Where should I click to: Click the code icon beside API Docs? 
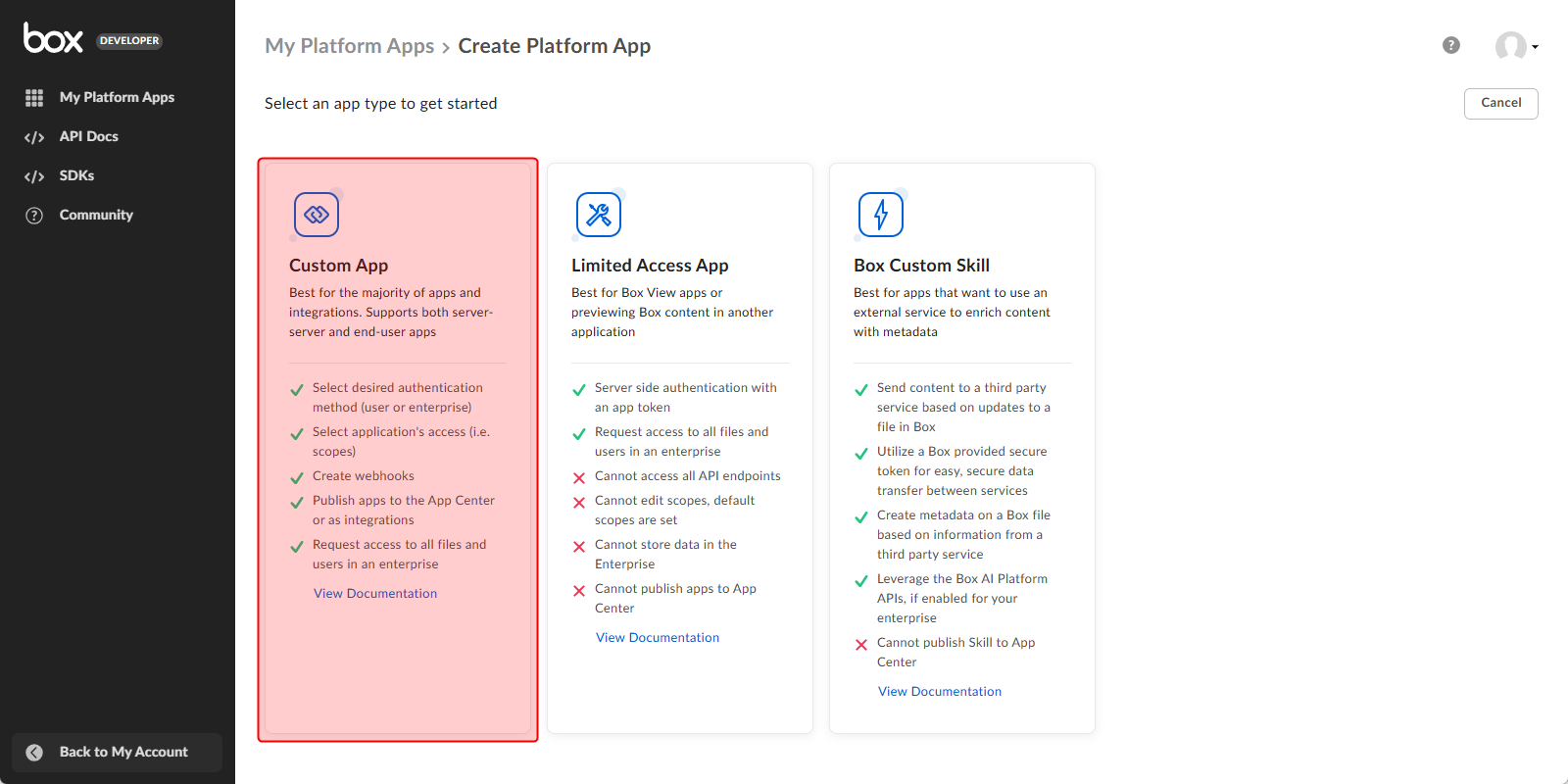(34, 137)
